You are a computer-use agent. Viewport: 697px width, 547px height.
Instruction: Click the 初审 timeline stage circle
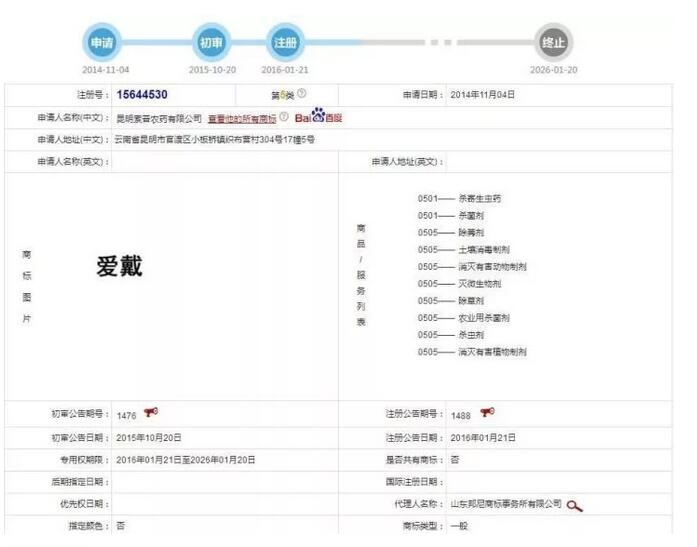211,43
